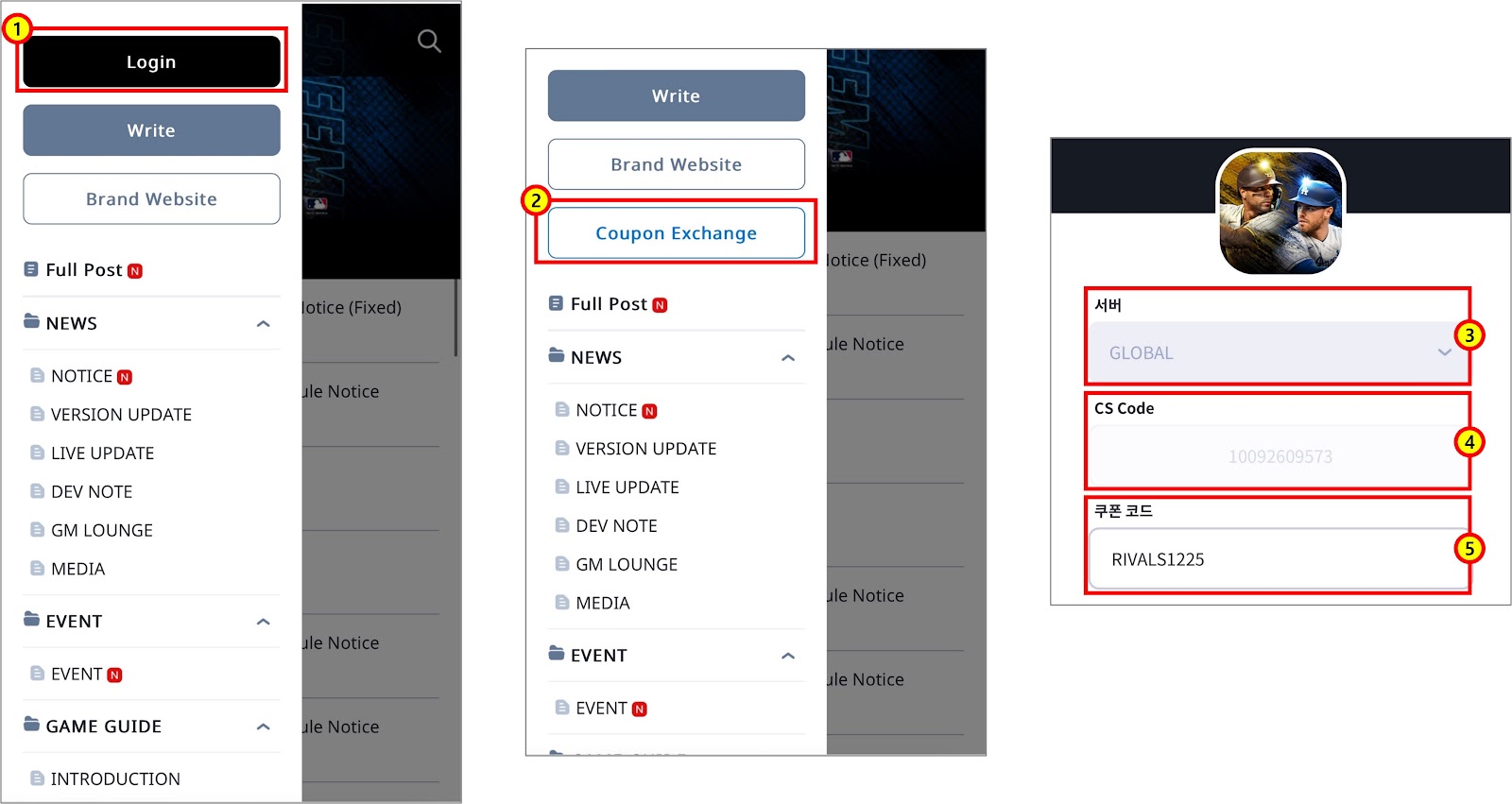Open VERSION UPDATE in left menu
1512x804 pixels.
pyautogui.click(x=121, y=415)
